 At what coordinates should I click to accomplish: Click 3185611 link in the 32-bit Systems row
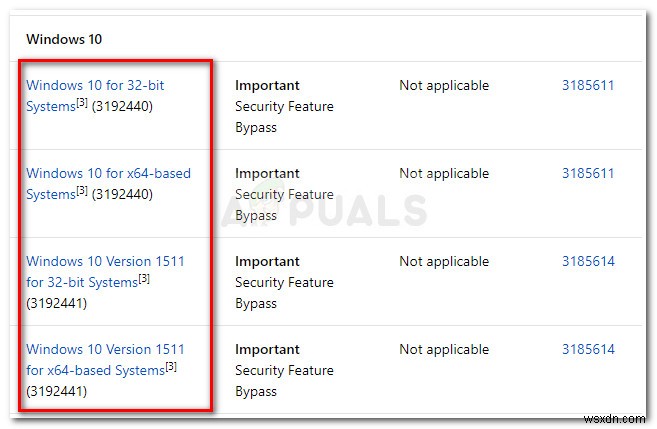click(588, 86)
